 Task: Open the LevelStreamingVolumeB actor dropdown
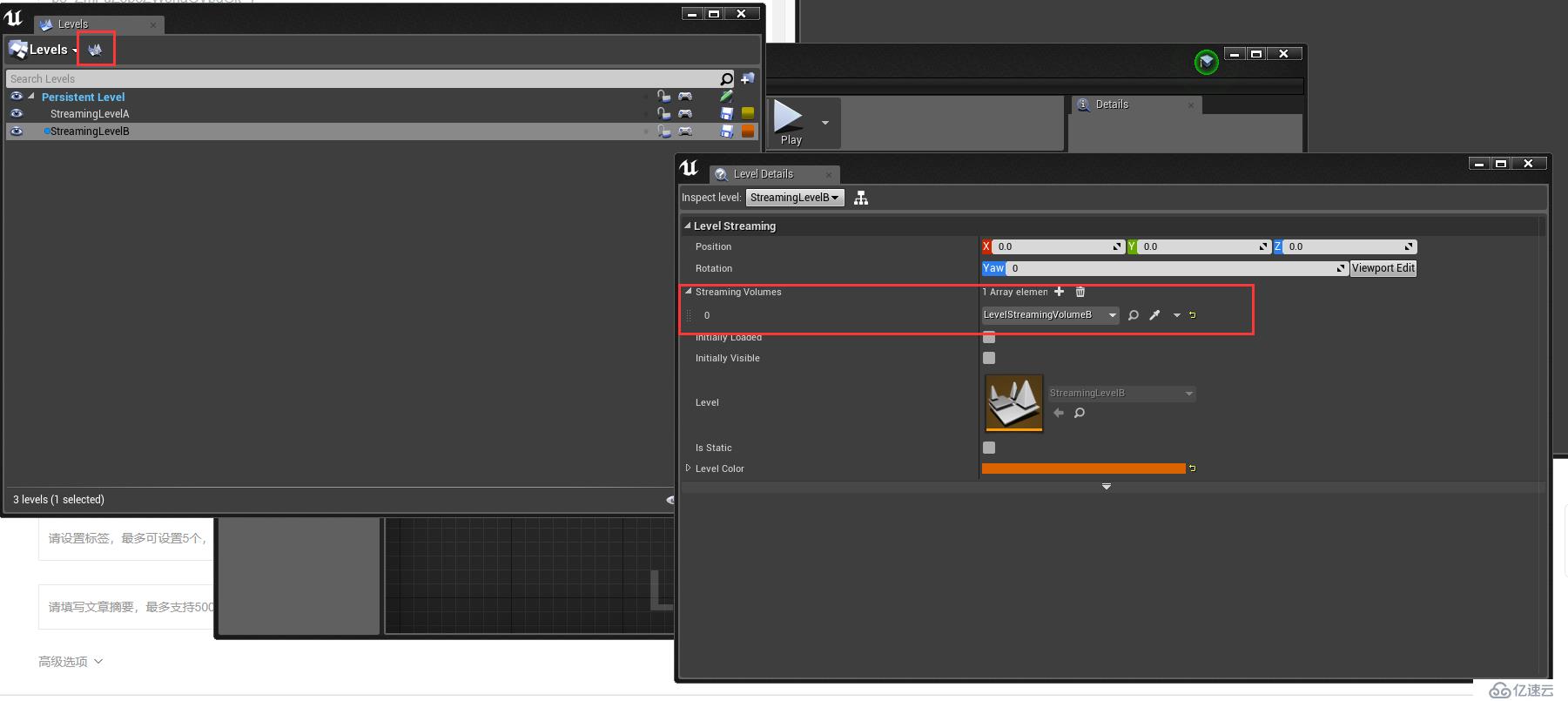tap(1050, 315)
